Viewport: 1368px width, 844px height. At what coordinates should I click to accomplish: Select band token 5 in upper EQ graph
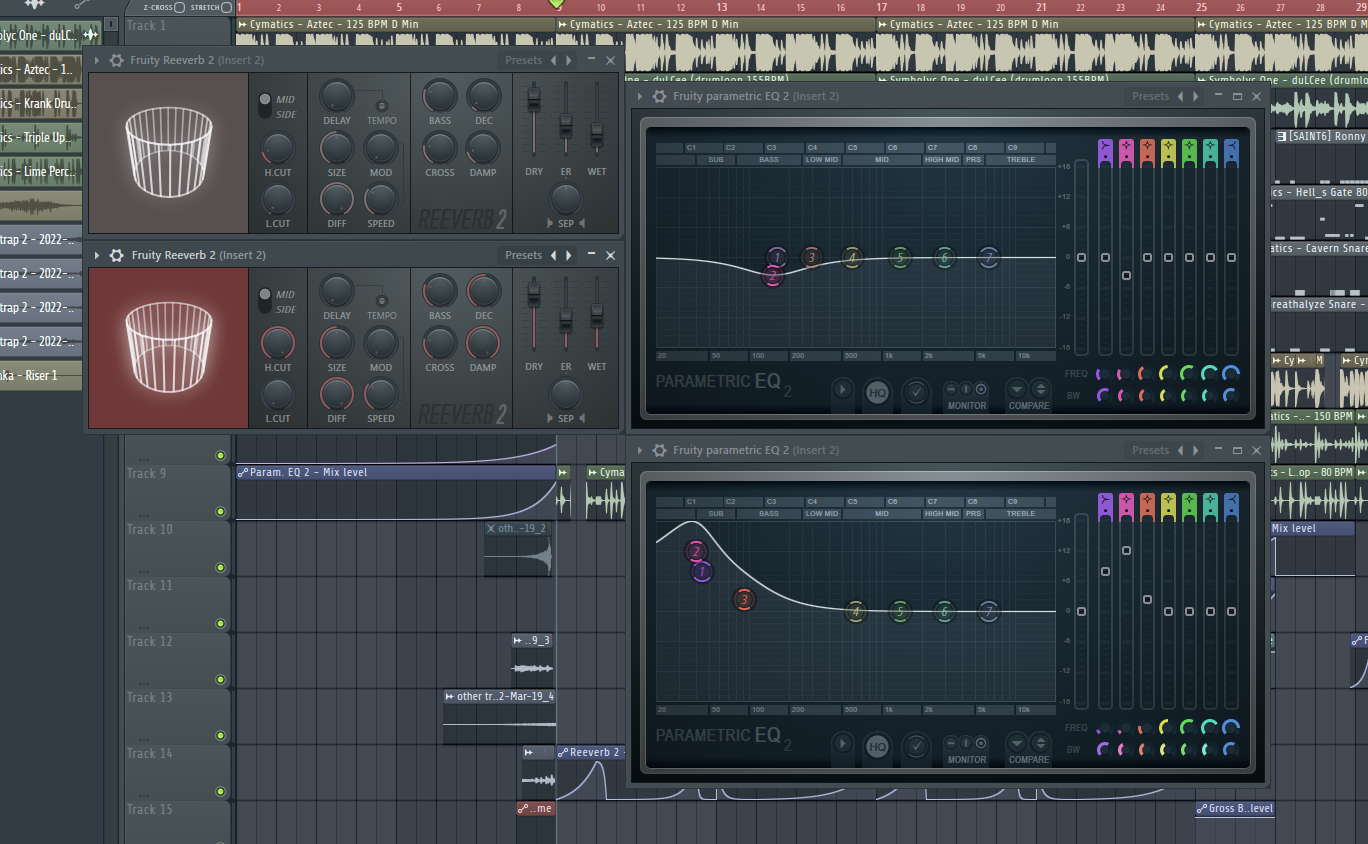[x=900, y=258]
